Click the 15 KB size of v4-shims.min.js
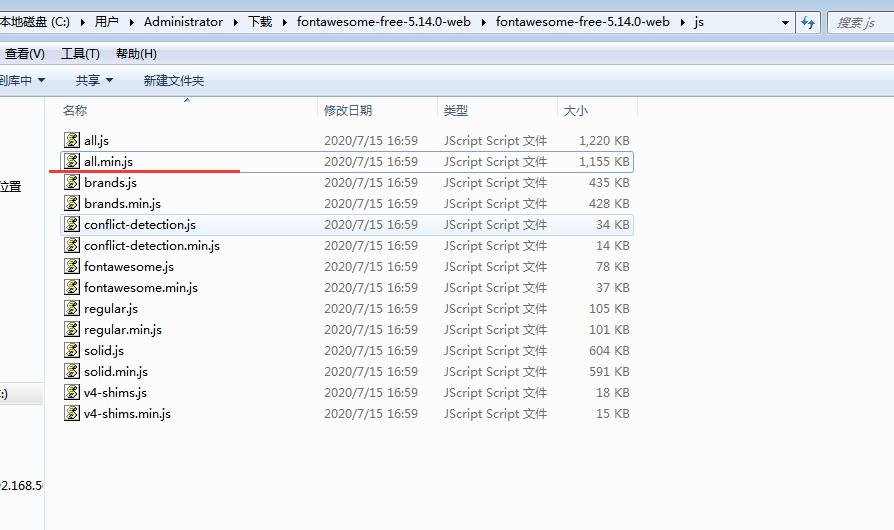The width and height of the screenshot is (894, 530). pos(612,414)
